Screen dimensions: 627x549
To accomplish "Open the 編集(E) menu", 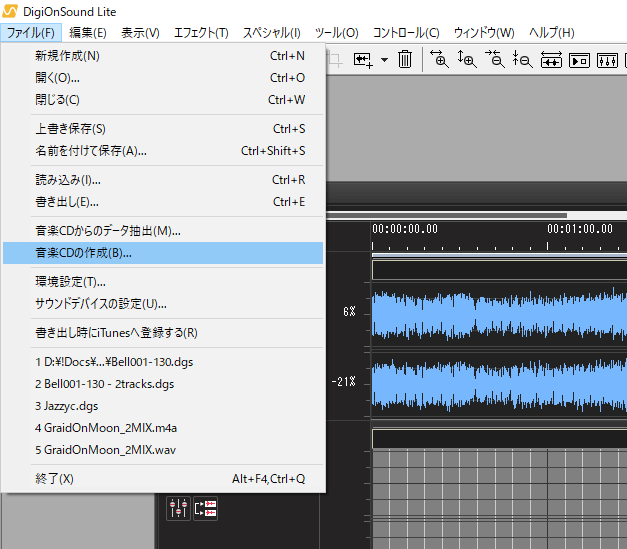I will (x=88, y=32).
